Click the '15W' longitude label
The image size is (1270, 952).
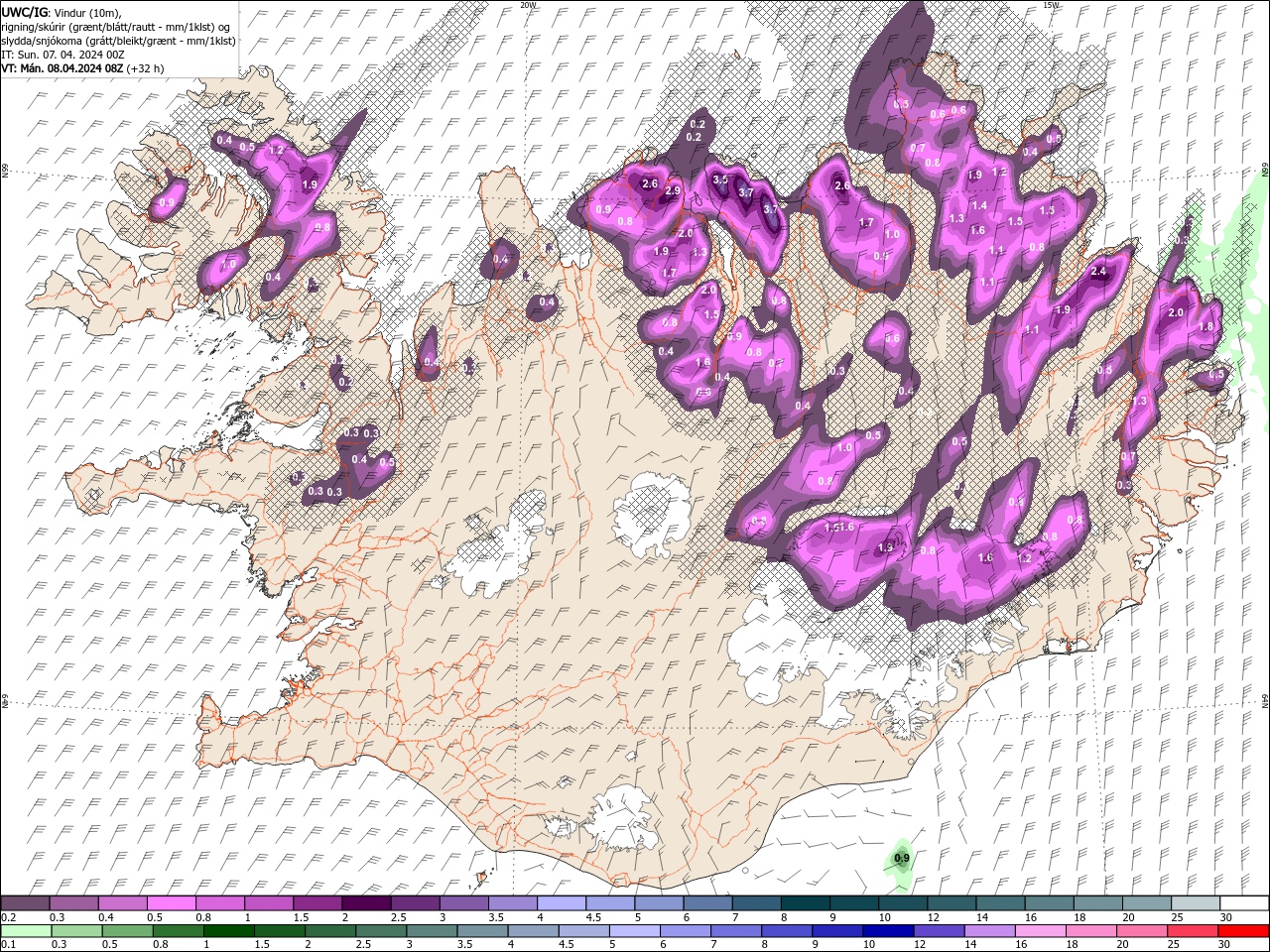1052,5
